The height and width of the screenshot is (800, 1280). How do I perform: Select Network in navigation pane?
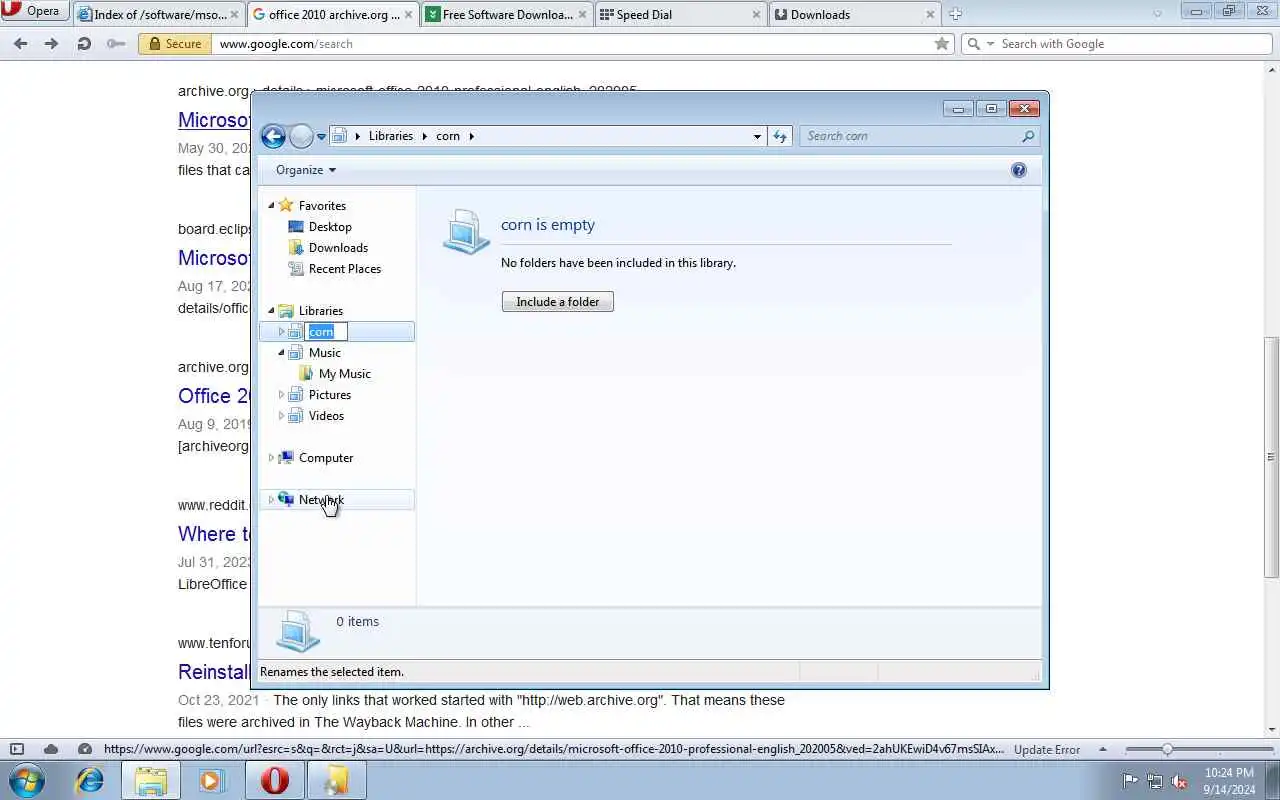(x=321, y=500)
